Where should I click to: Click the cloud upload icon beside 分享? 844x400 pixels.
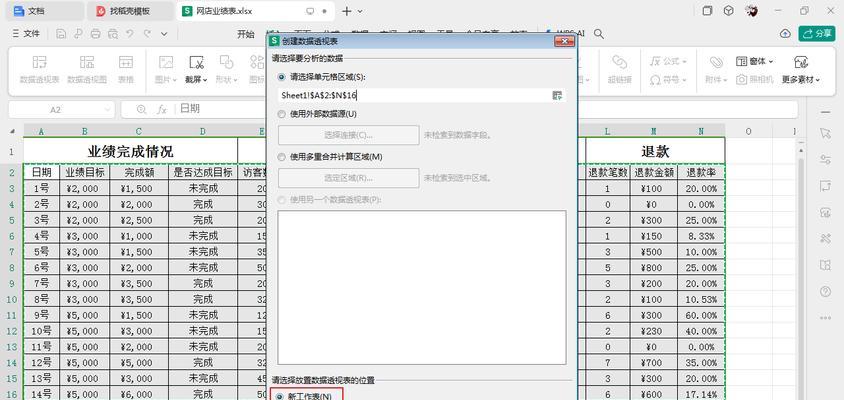[785, 34]
